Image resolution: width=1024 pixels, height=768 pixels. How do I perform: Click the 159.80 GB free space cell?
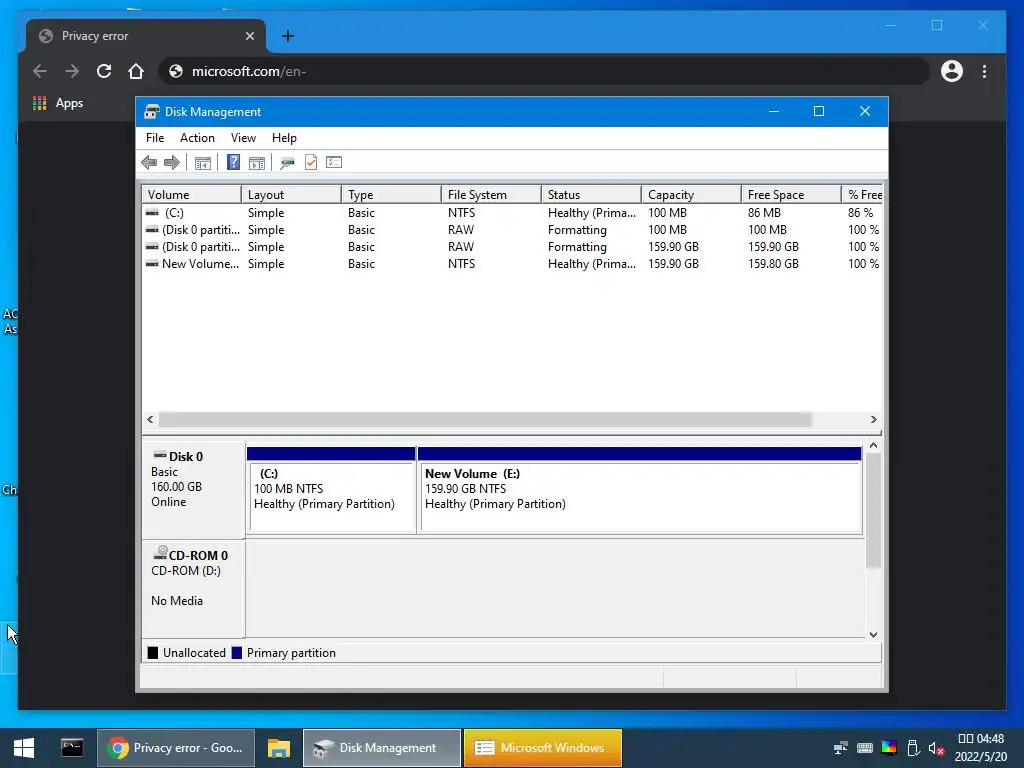[773, 264]
